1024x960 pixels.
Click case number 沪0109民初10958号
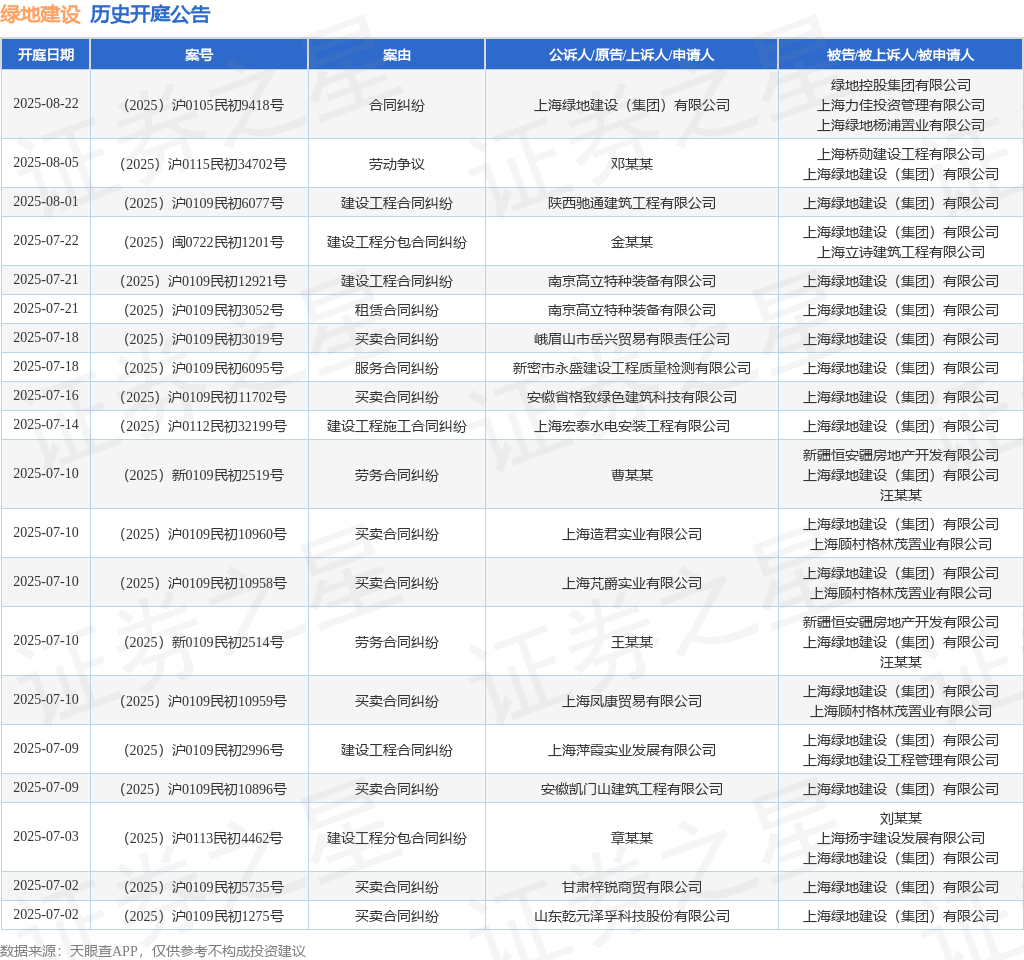[203, 583]
